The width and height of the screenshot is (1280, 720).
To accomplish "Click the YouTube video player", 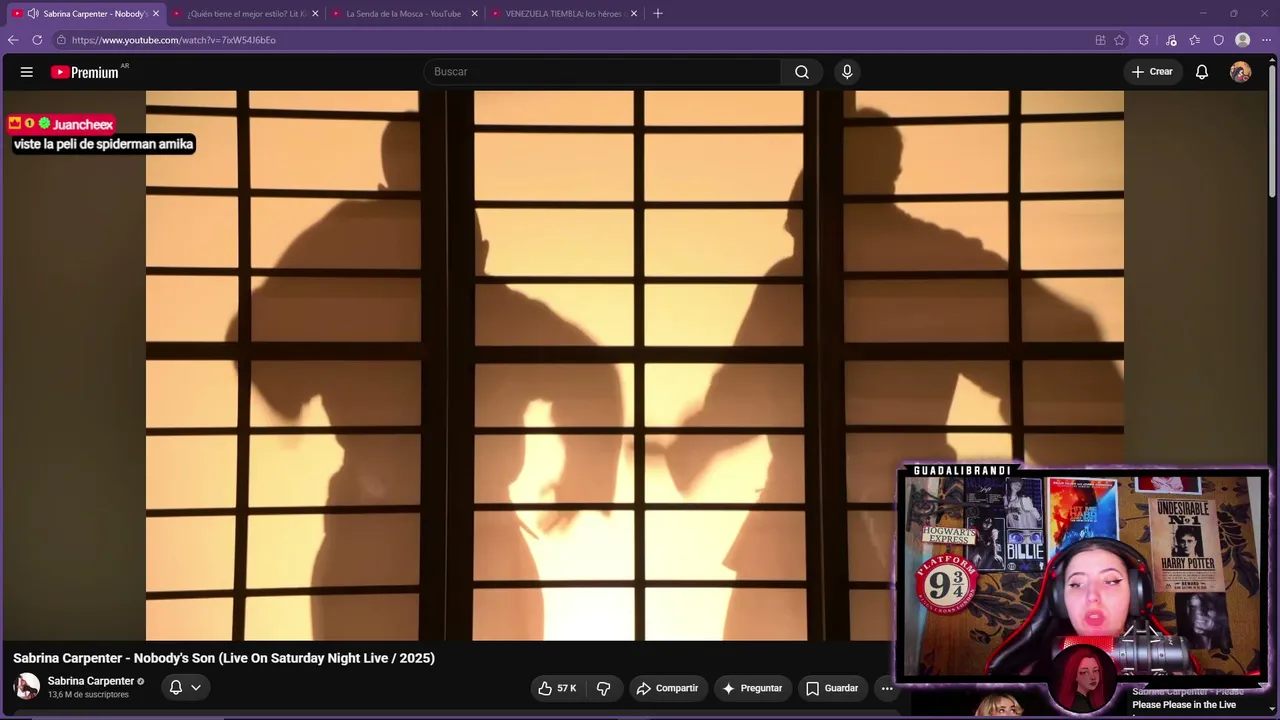I will [635, 365].
